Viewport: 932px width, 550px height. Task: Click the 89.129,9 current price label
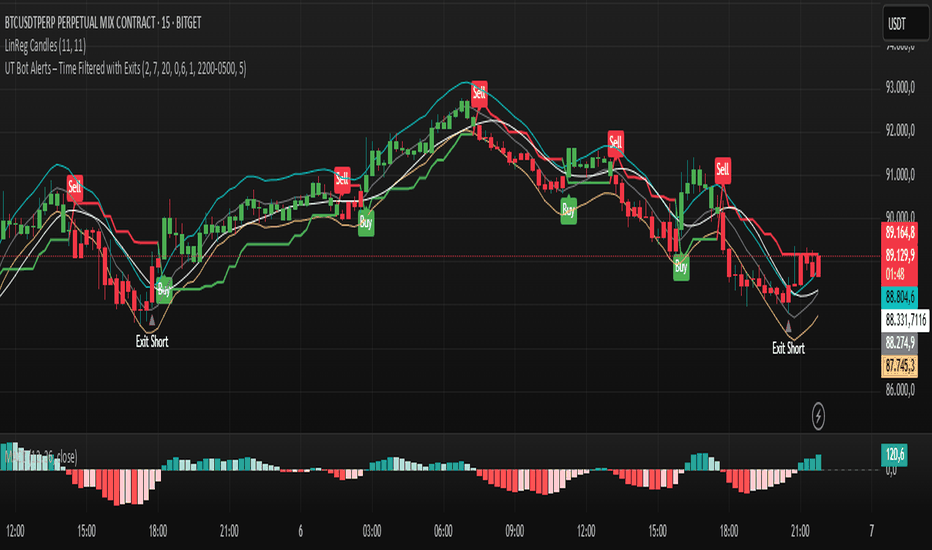899,255
